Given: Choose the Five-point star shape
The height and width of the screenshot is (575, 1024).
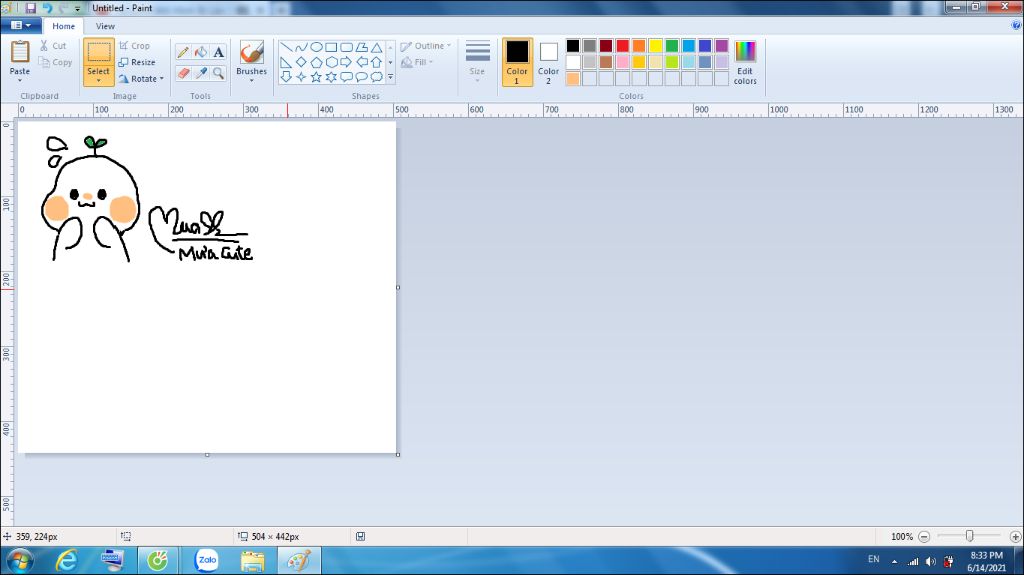Looking at the screenshot, I should pyautogui.click(x=316, y=77).
